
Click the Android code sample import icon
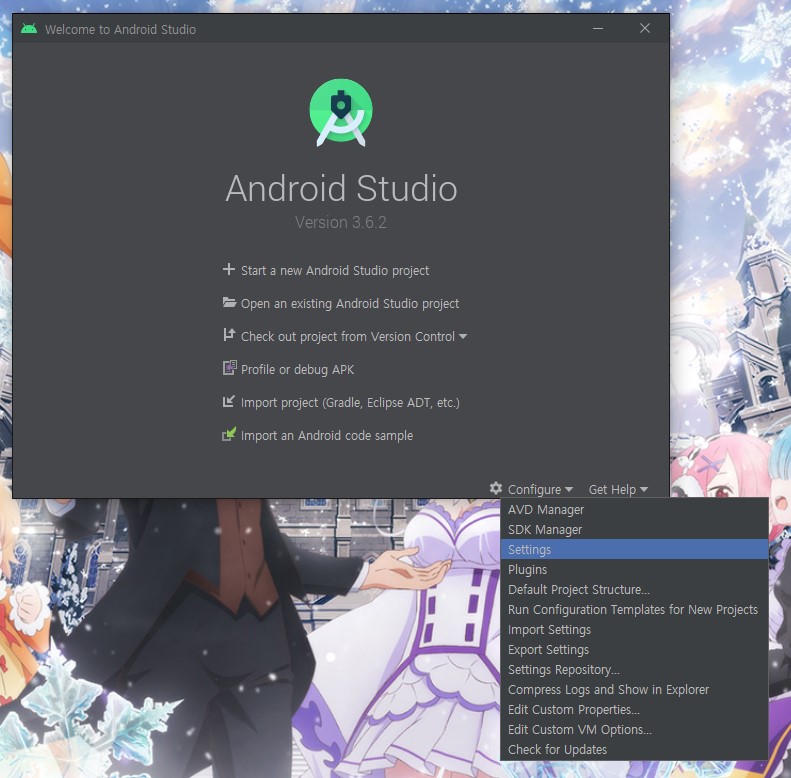pyautogui.click(x=229, y=434)
